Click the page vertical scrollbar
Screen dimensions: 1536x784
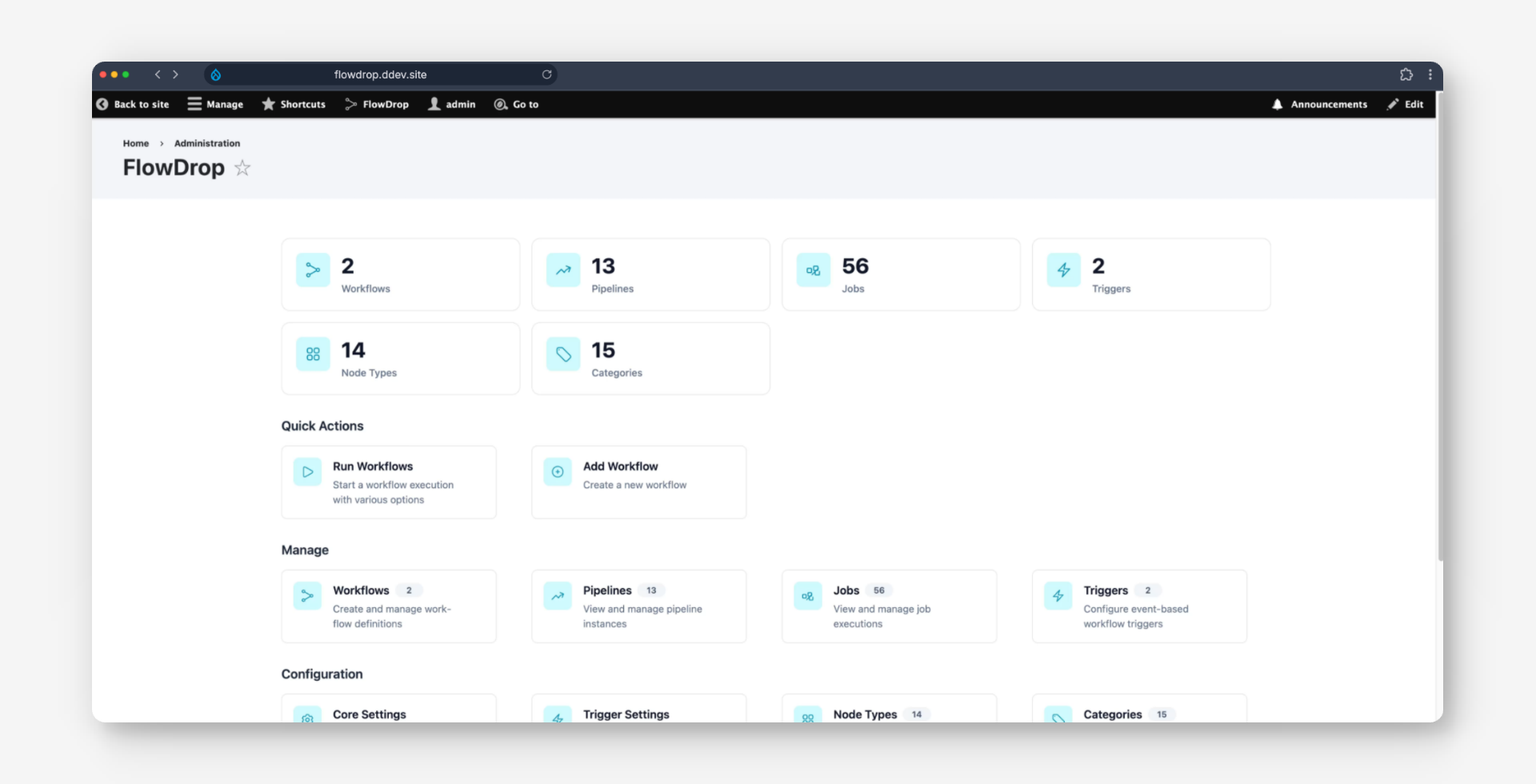(x=1440, y=328)
